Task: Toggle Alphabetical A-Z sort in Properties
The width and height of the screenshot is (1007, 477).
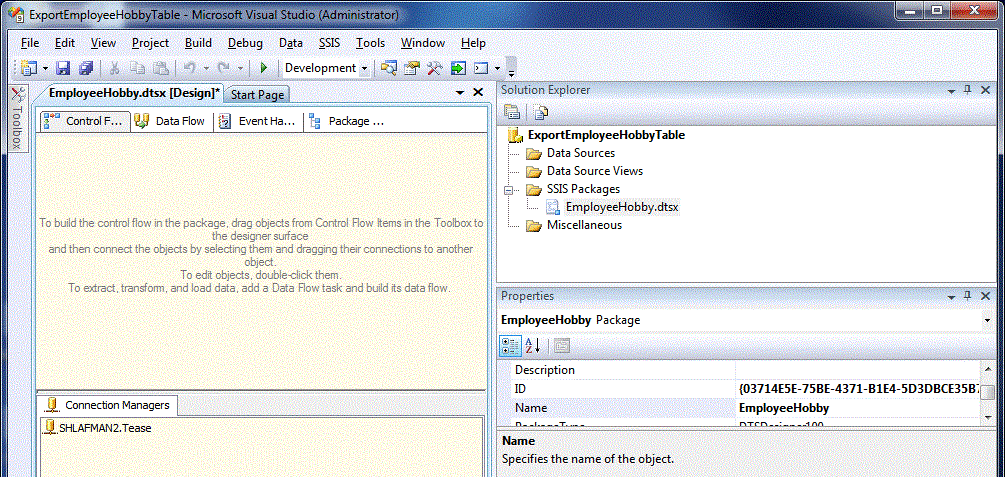Action: 533,346
